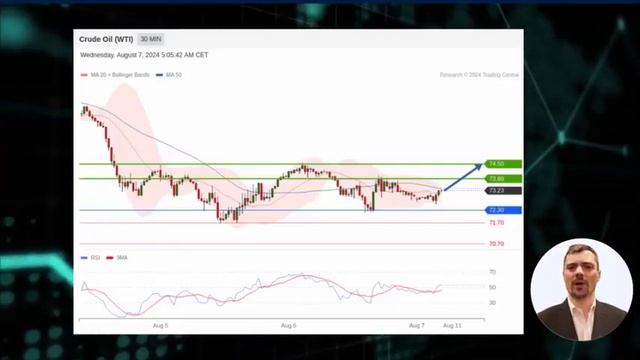
Task: Click the Aug 5 axis label
Action: (x=160, y=326)
